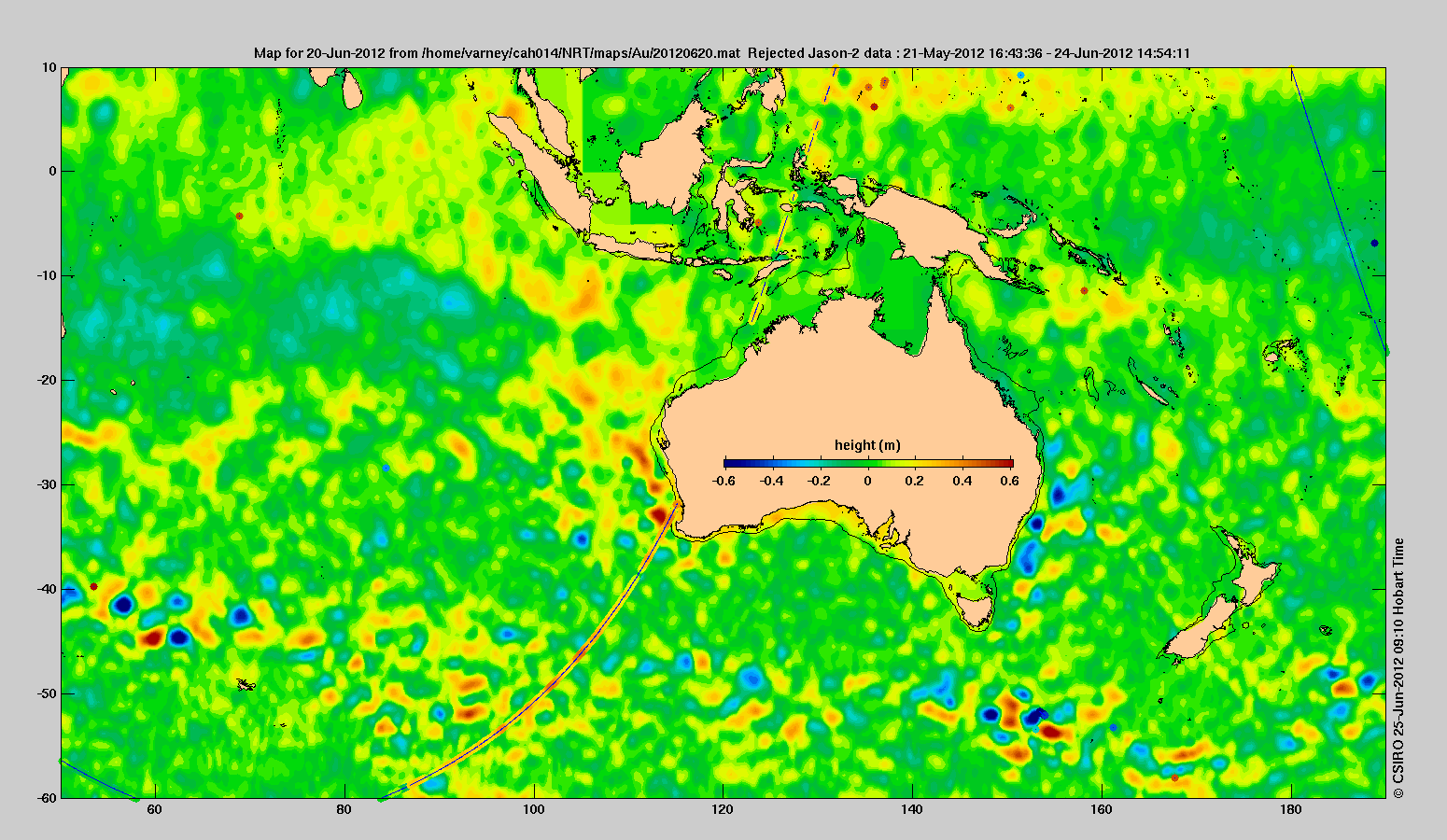Screen dimensions: 1447x840
Task: Click the 0 tick label under the colorbar
Action: tap(867, 481)
